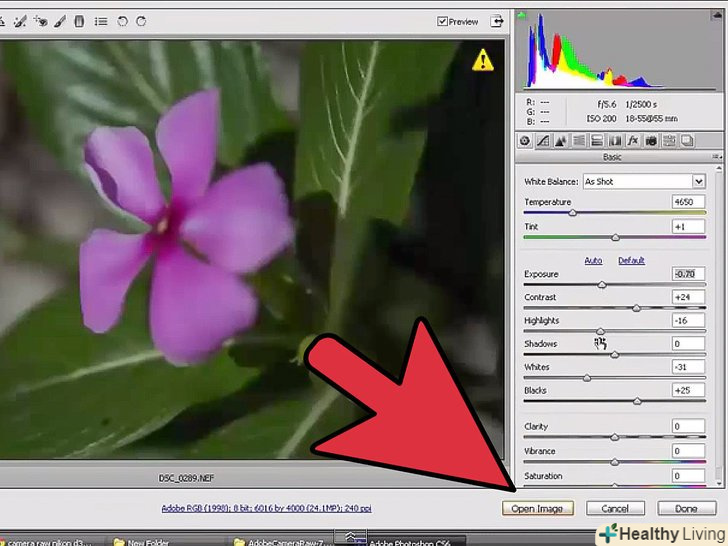Rotate image counterclockwise
The height and width of the screenshot is (546, 728).
[x=122, y=20]
